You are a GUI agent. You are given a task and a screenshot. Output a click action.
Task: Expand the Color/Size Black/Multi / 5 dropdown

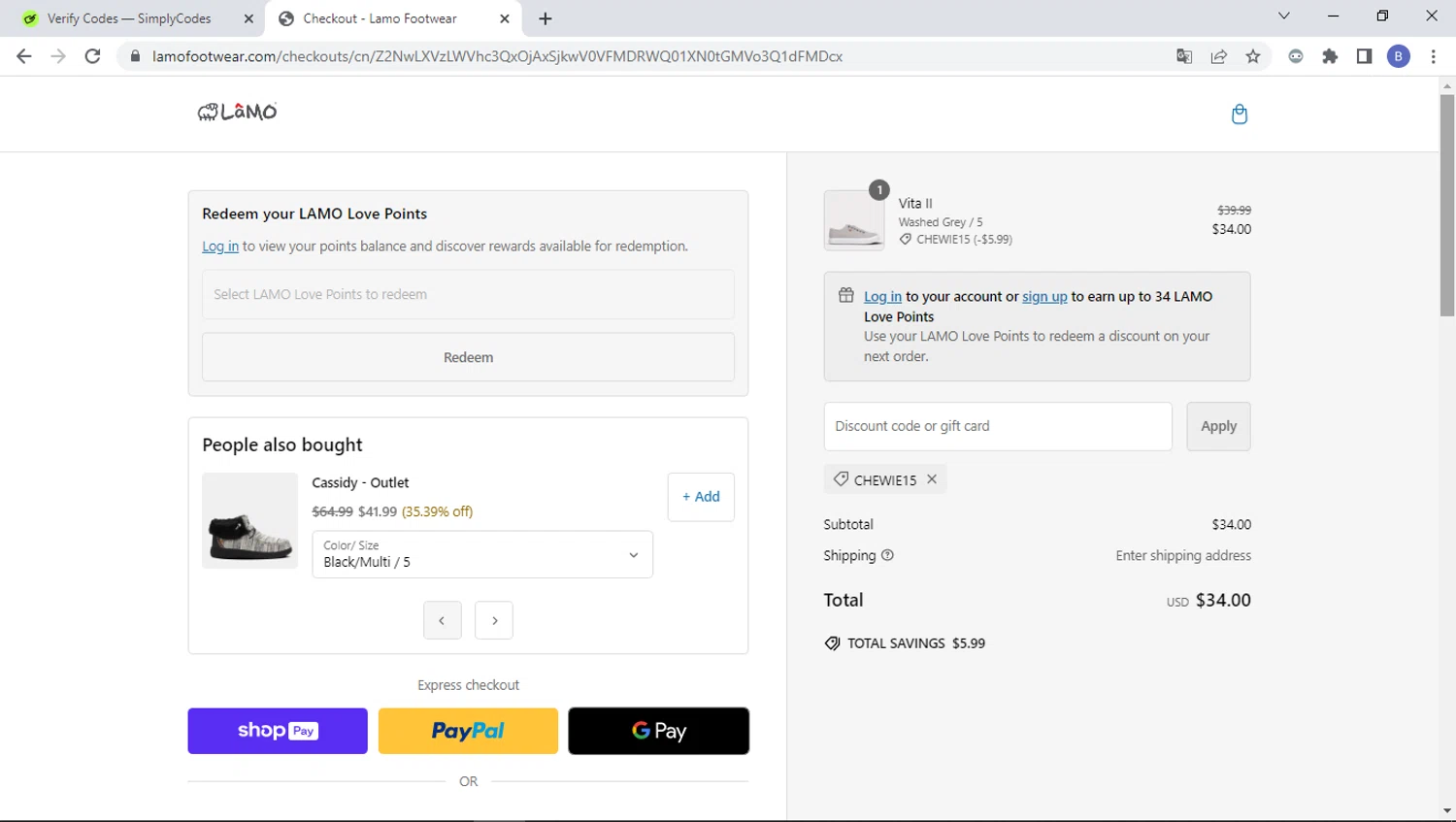482,554
